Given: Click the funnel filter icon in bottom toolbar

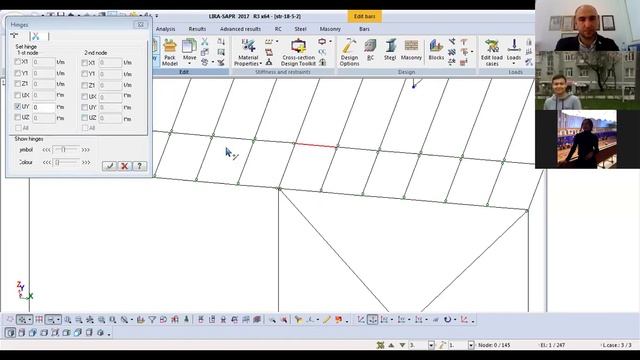Looking at the screenshot, I should [152, 320].
